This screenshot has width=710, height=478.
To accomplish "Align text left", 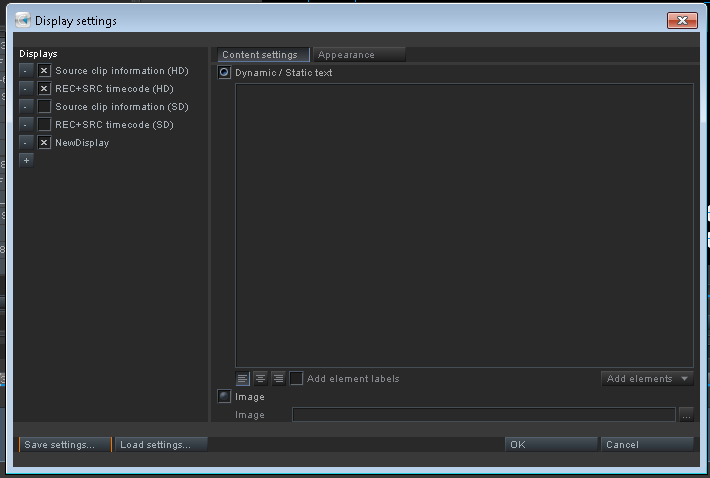I will pyautogui.click(x=243, y=378).
